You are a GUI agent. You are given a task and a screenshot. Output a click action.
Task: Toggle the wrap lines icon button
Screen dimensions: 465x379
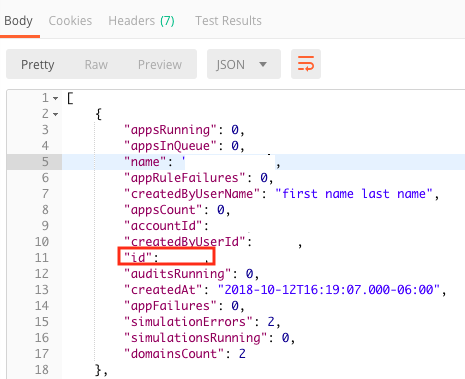click(306, 64)
